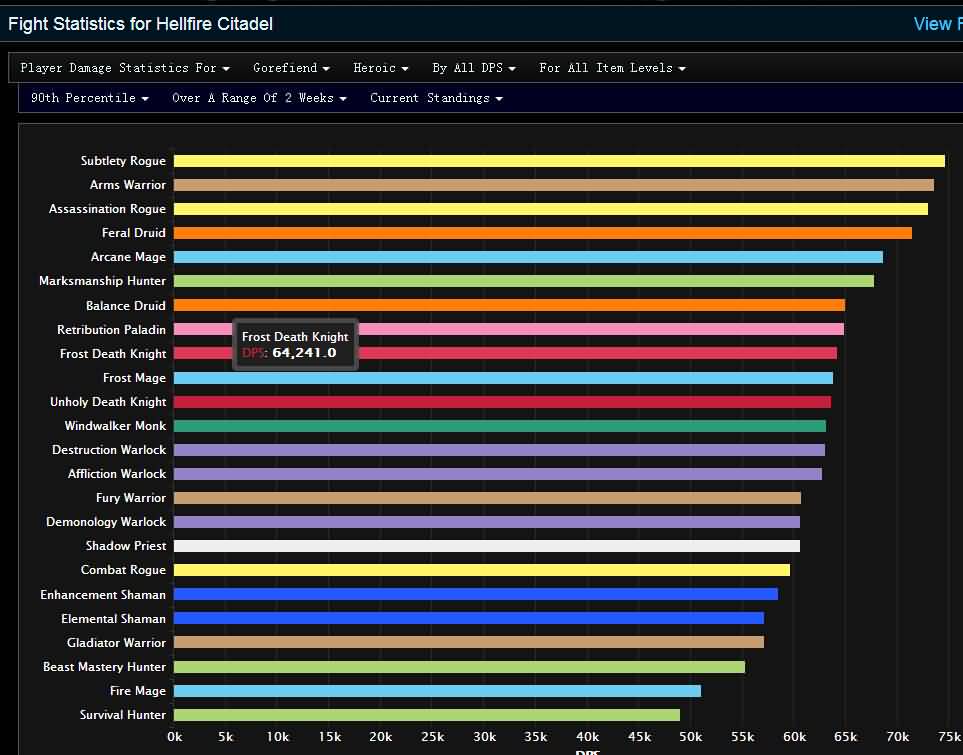The width and height of the screenshot is (963, 755).
Task: Open the Player Damage Statistics For dropdown
Action: click(125, 68)
